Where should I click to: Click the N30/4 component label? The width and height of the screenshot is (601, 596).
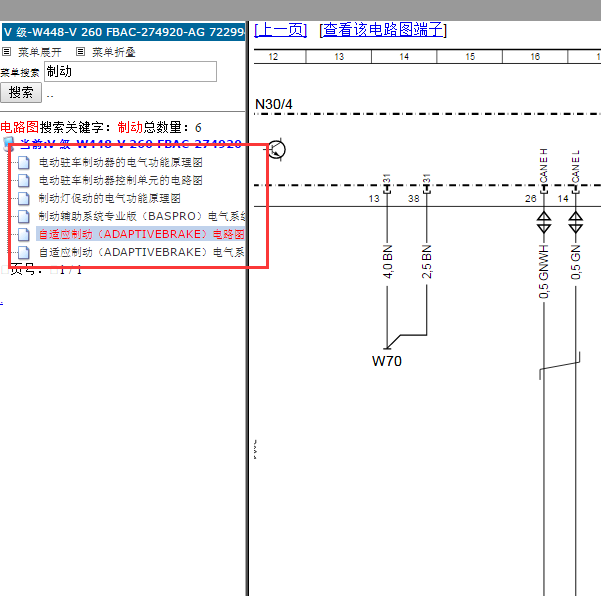[274, 104]
